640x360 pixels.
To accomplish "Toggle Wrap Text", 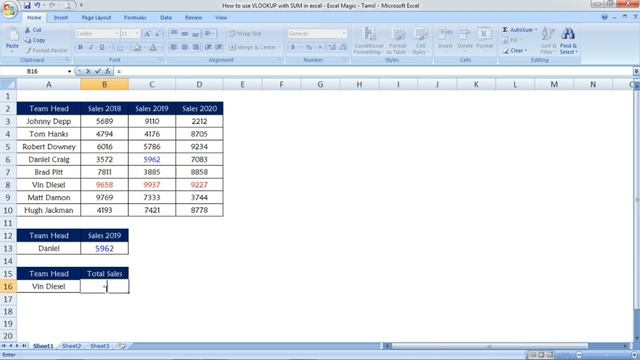I will point(245,33).
